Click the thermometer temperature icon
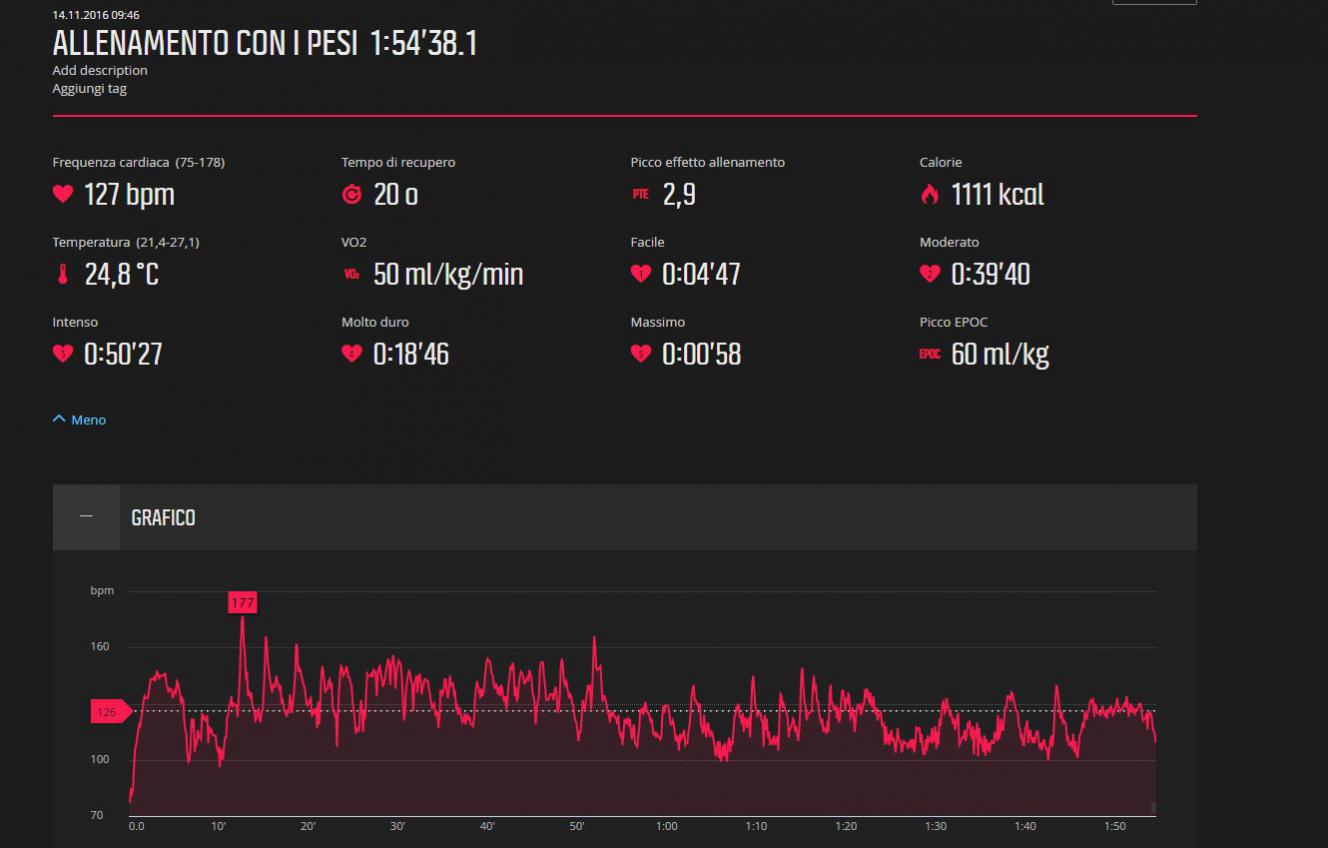 pyautogui.click(x=62, y=274)
